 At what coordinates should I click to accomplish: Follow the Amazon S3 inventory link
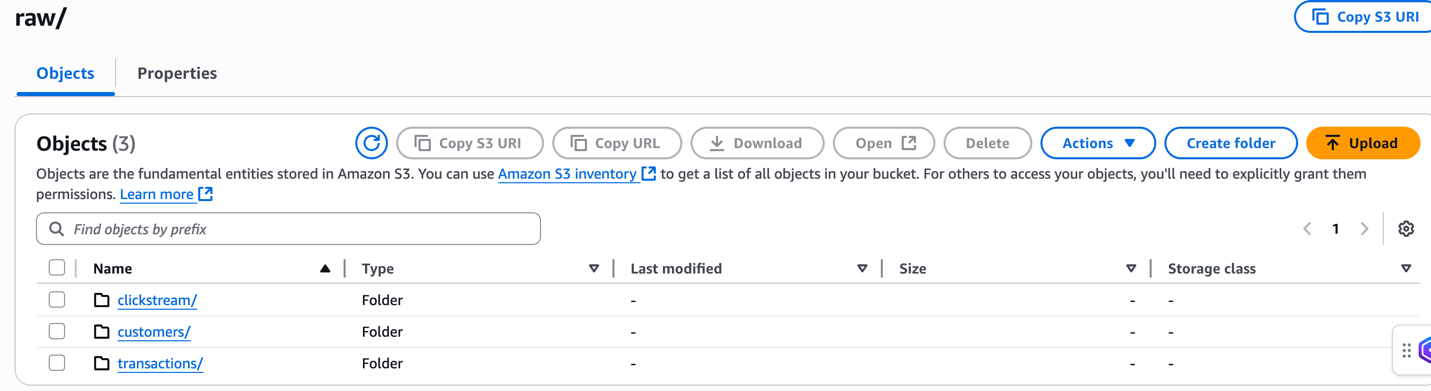pyautogui.click(x=567, y=173)
